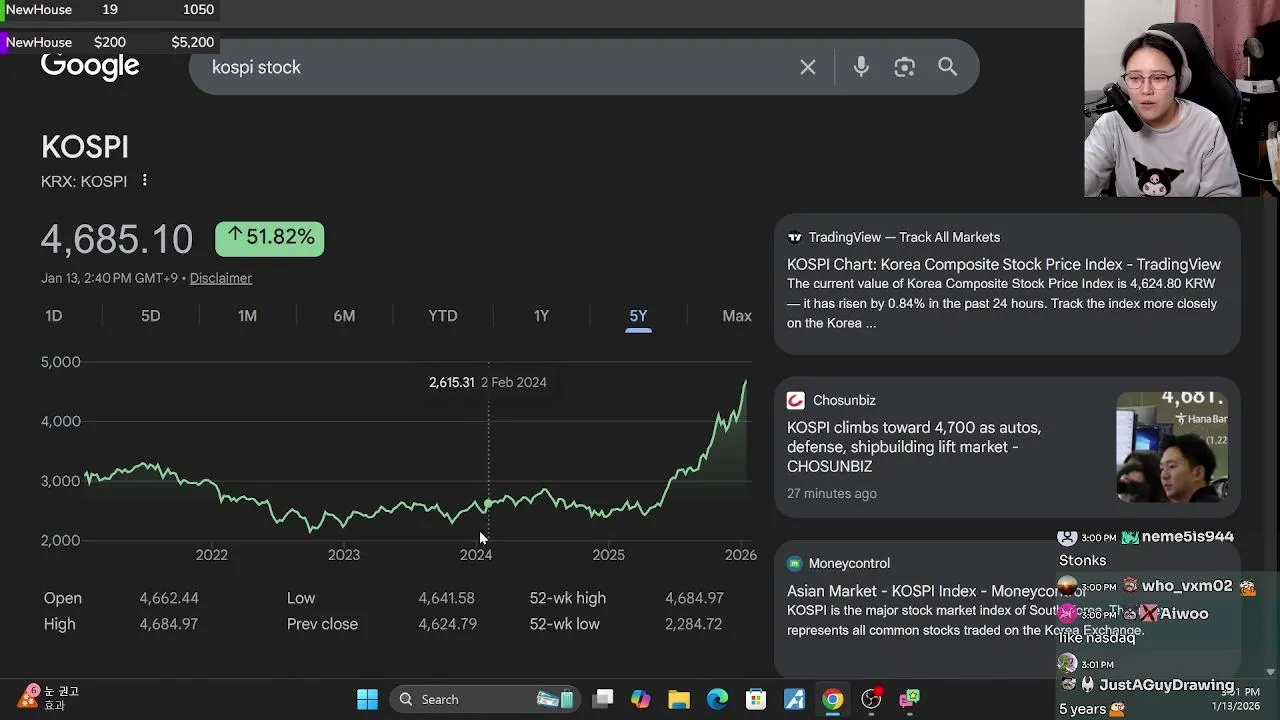1280x720 pixels.
Task: Click the 2022 label on the chart axis
Action: point(212,555)
